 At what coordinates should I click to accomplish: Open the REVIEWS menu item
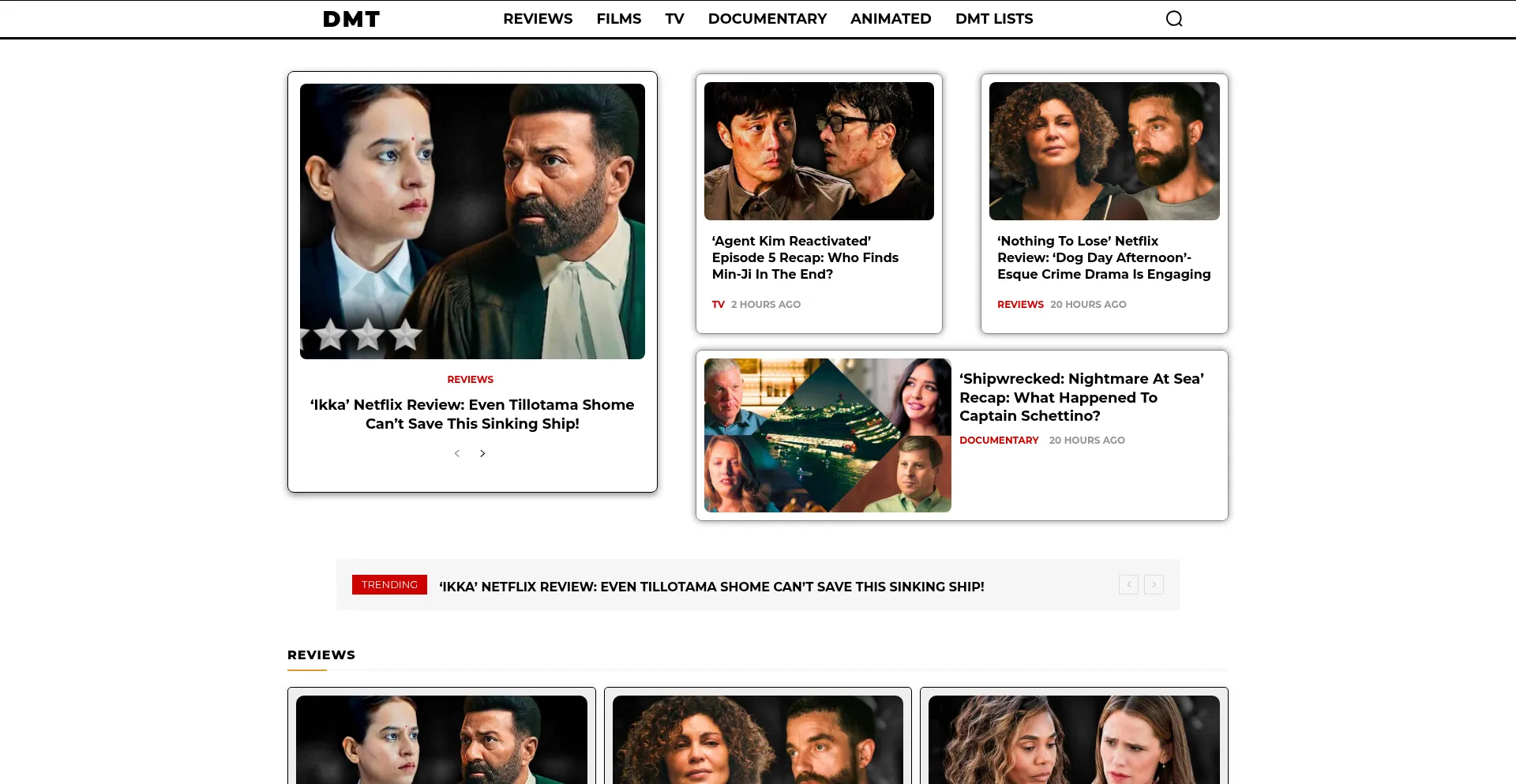pyautogui.click(x=538, y=18)
